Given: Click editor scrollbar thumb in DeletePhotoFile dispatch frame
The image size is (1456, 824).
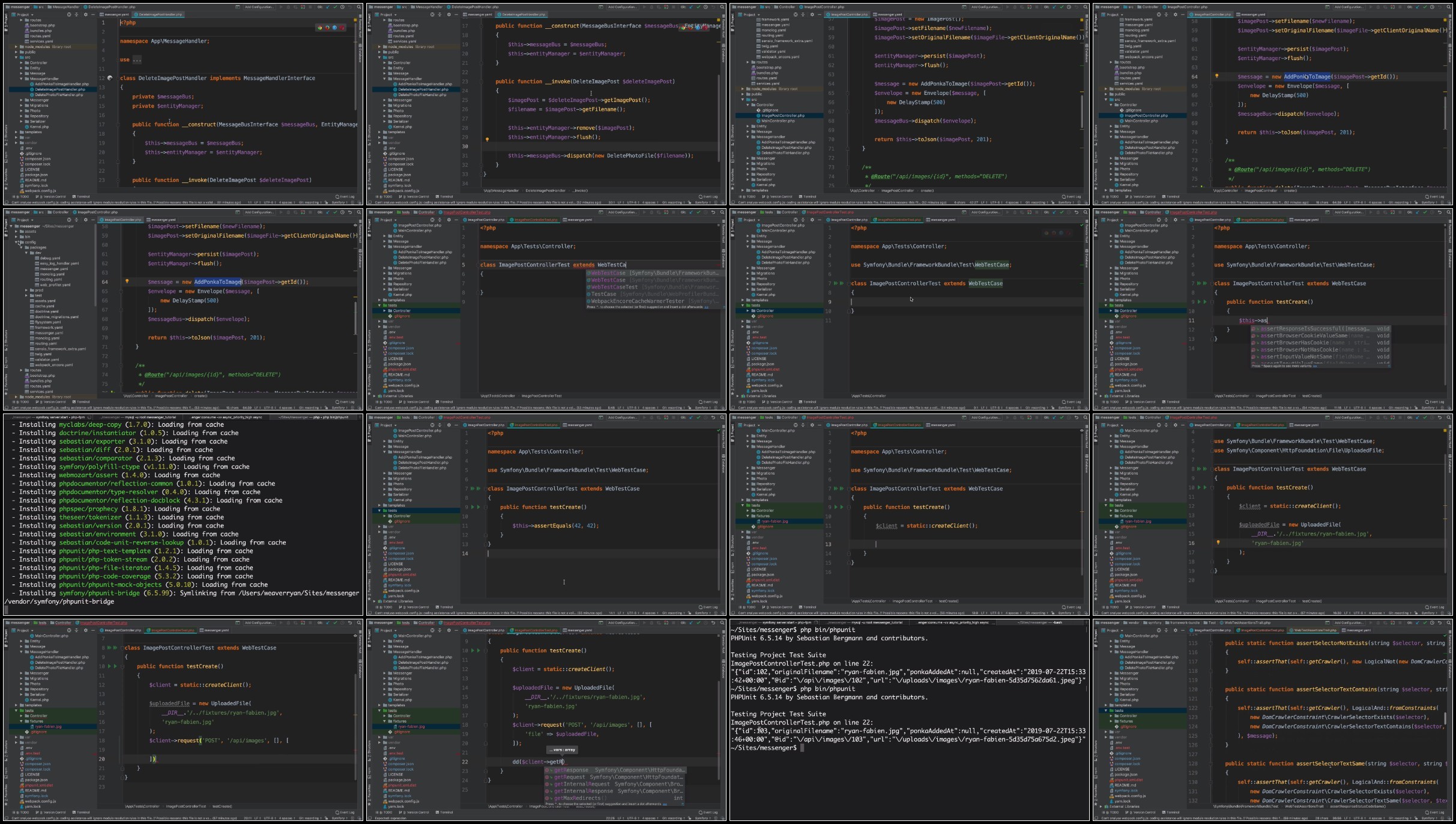Looking at the screenshot, I should [719, 118].
